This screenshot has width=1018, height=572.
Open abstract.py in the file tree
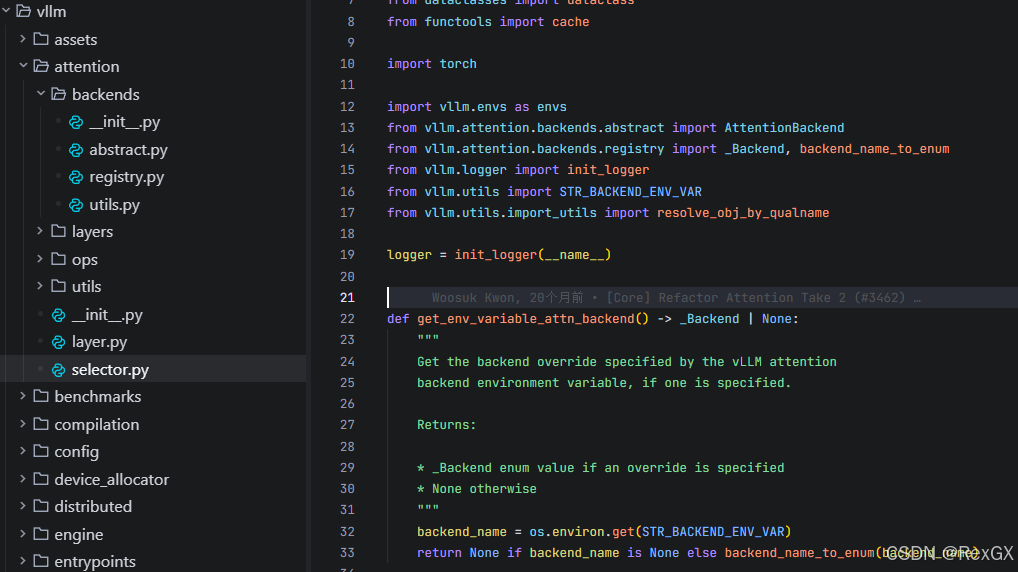(x=128, y=150)
